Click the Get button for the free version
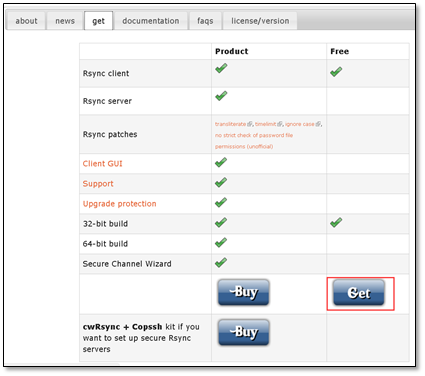Screen dimensions: 425x376 tap(359, 292)
